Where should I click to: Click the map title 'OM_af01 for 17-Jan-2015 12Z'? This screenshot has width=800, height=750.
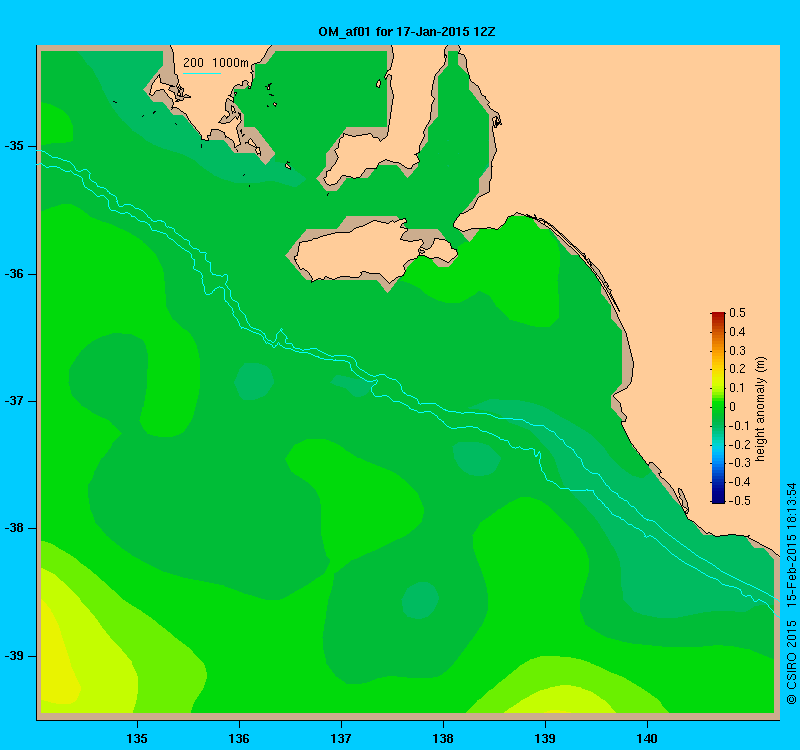tap(407, 32)
